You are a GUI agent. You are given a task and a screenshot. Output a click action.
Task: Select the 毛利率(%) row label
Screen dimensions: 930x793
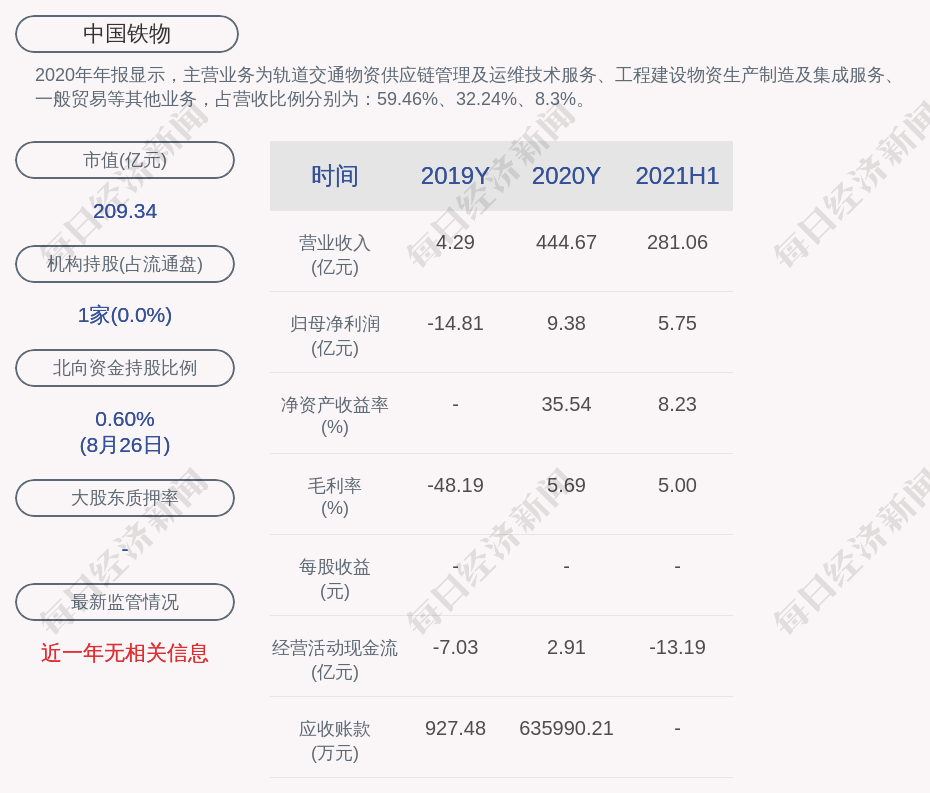click(x=335, y=497)
